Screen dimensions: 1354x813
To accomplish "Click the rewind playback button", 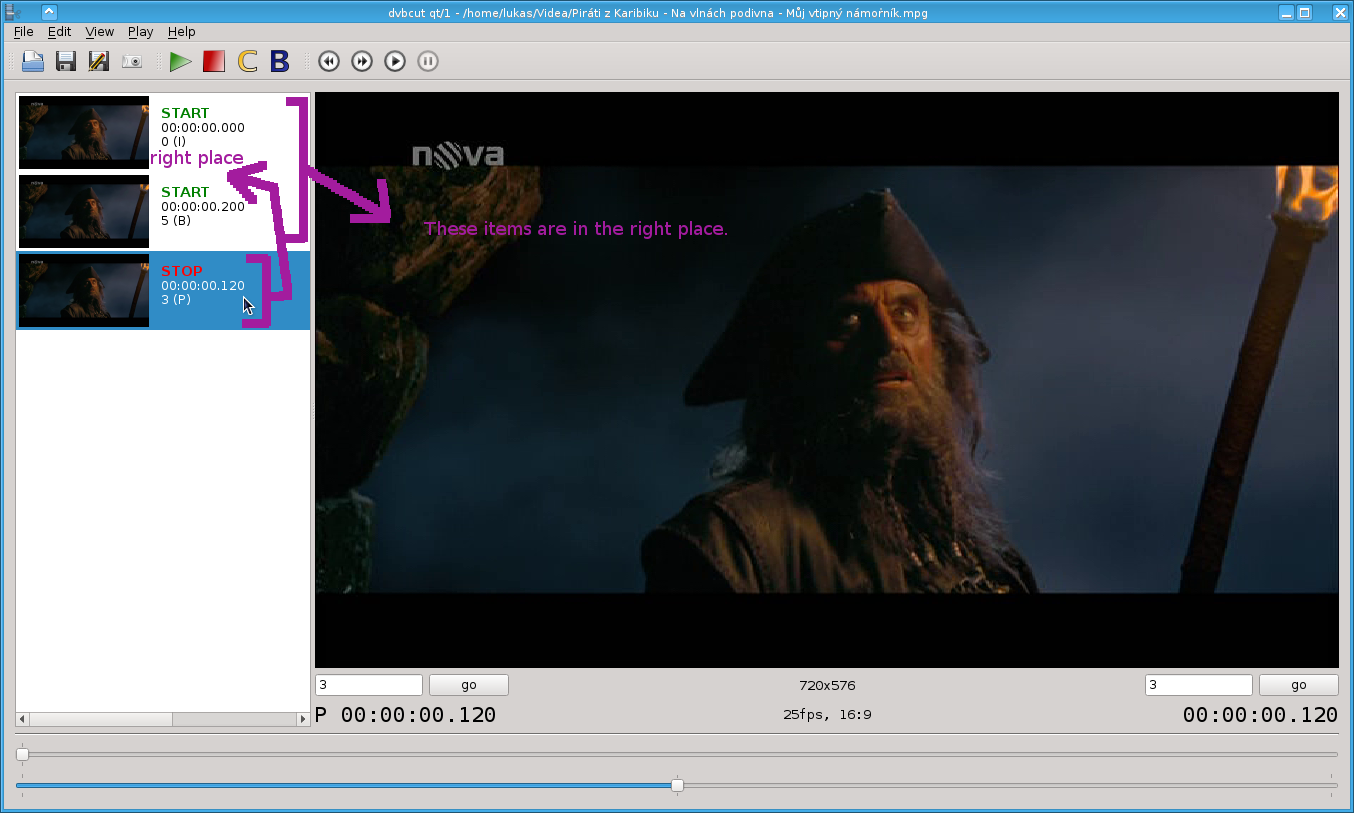I will point(329,62).
